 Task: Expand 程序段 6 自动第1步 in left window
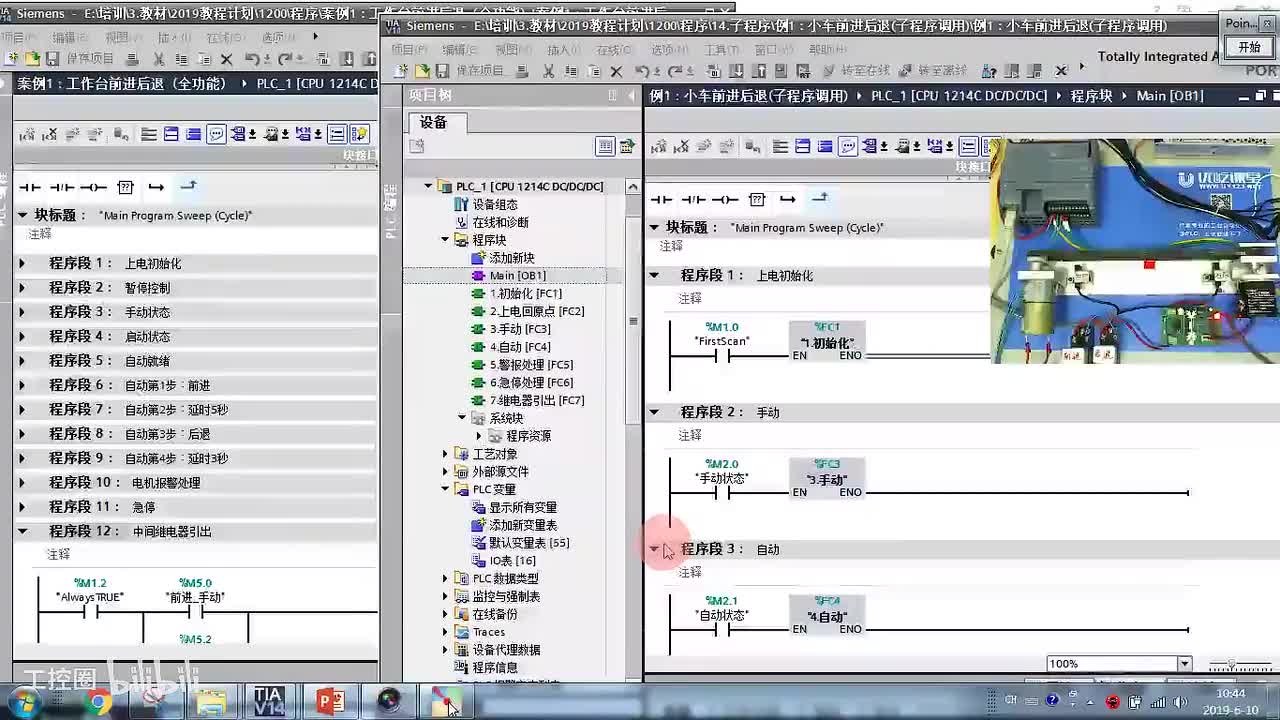click(x=22, y=385)
